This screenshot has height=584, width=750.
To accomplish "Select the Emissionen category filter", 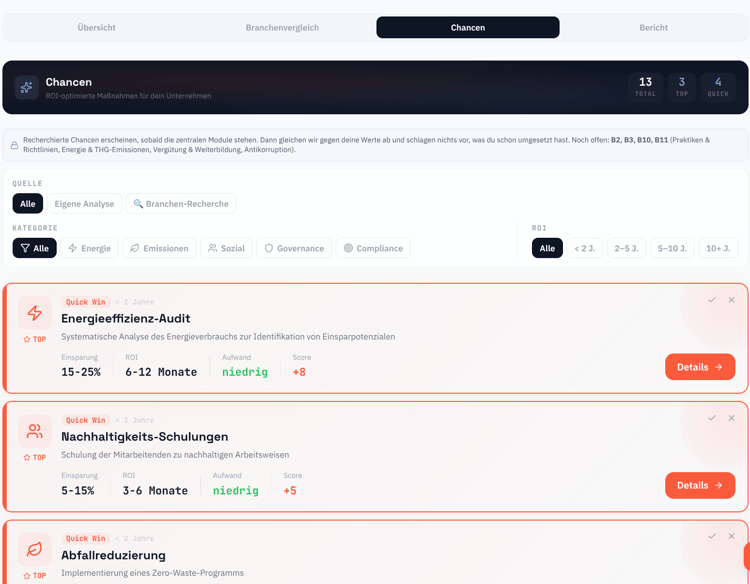I will [x=159, y=248].
